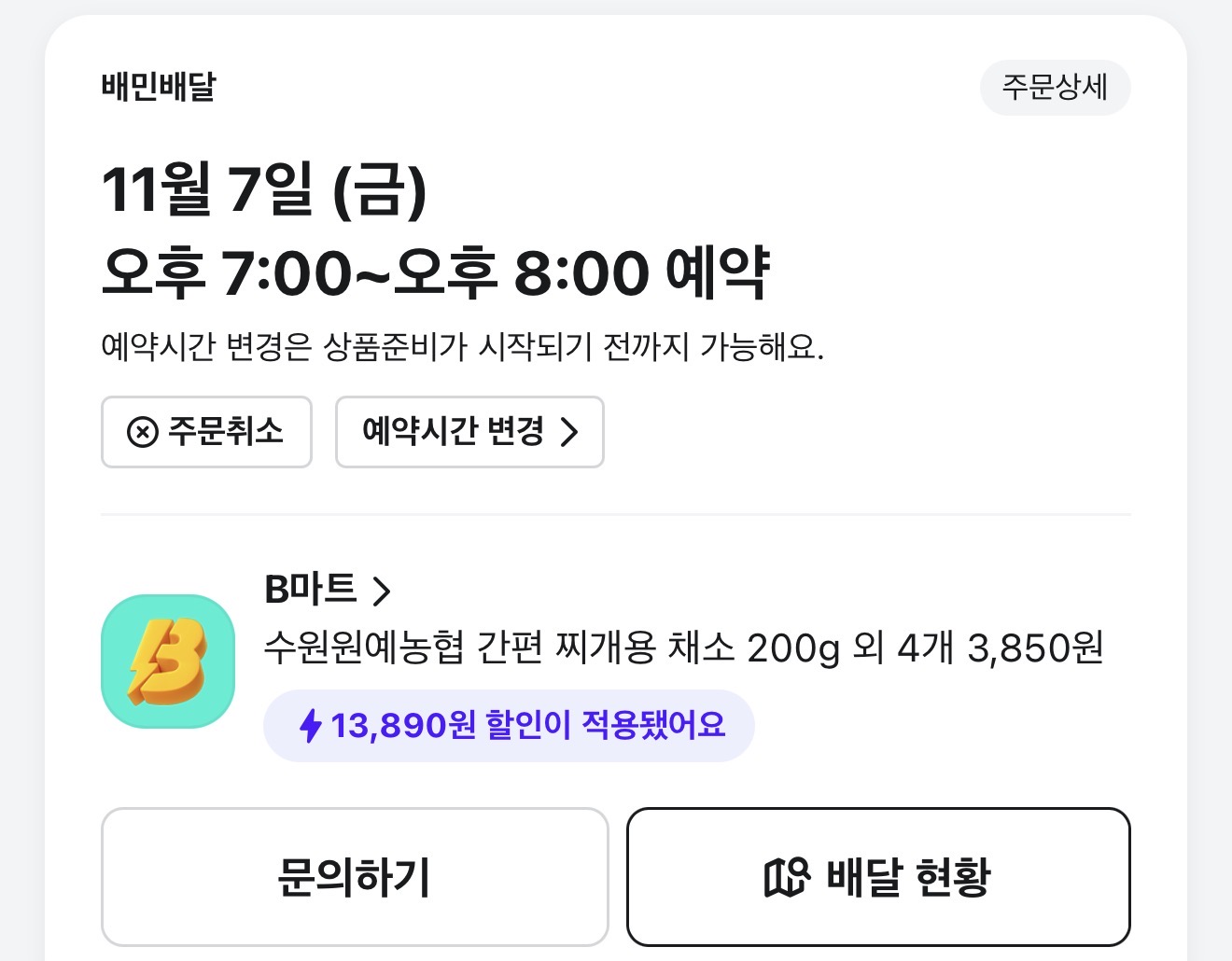Click the circled X icon beside 주문취소

143,432
